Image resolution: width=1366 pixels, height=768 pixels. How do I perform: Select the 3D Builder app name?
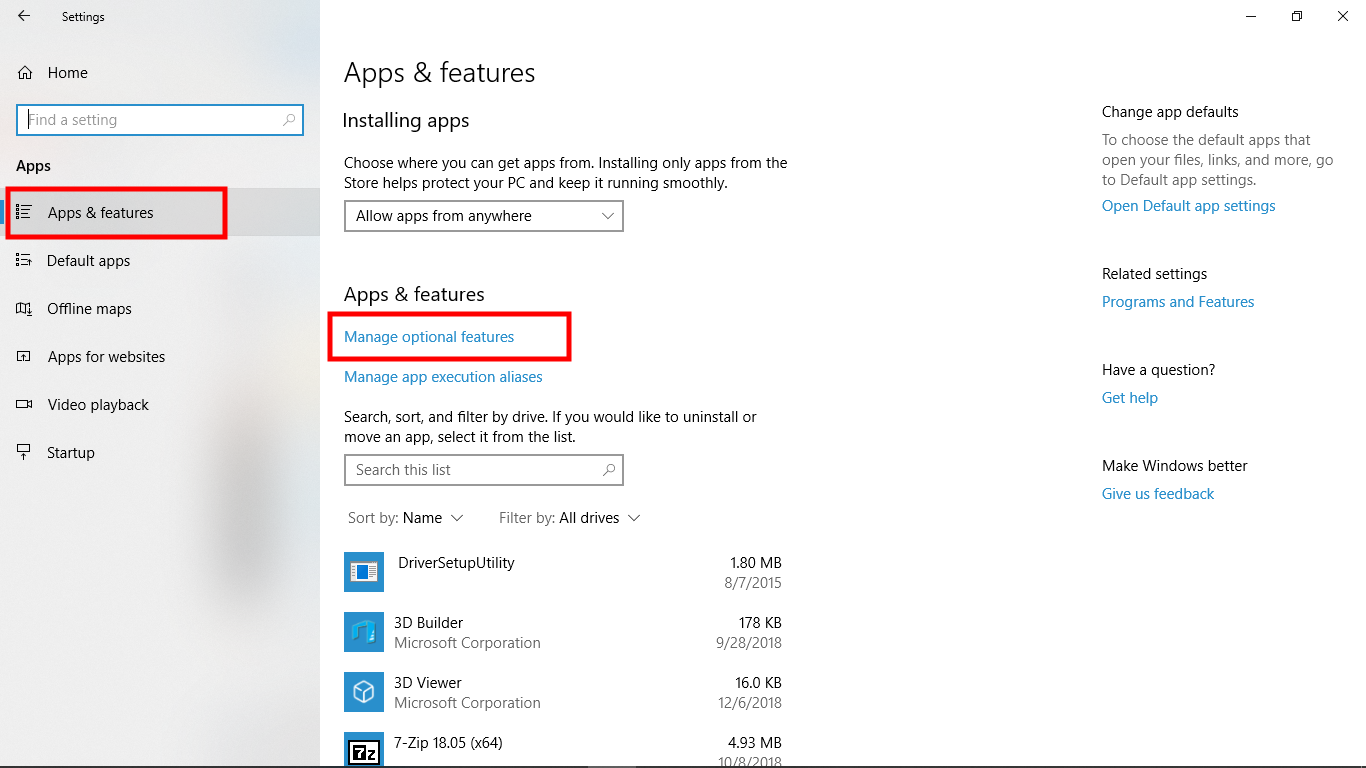tap(428, 623)
